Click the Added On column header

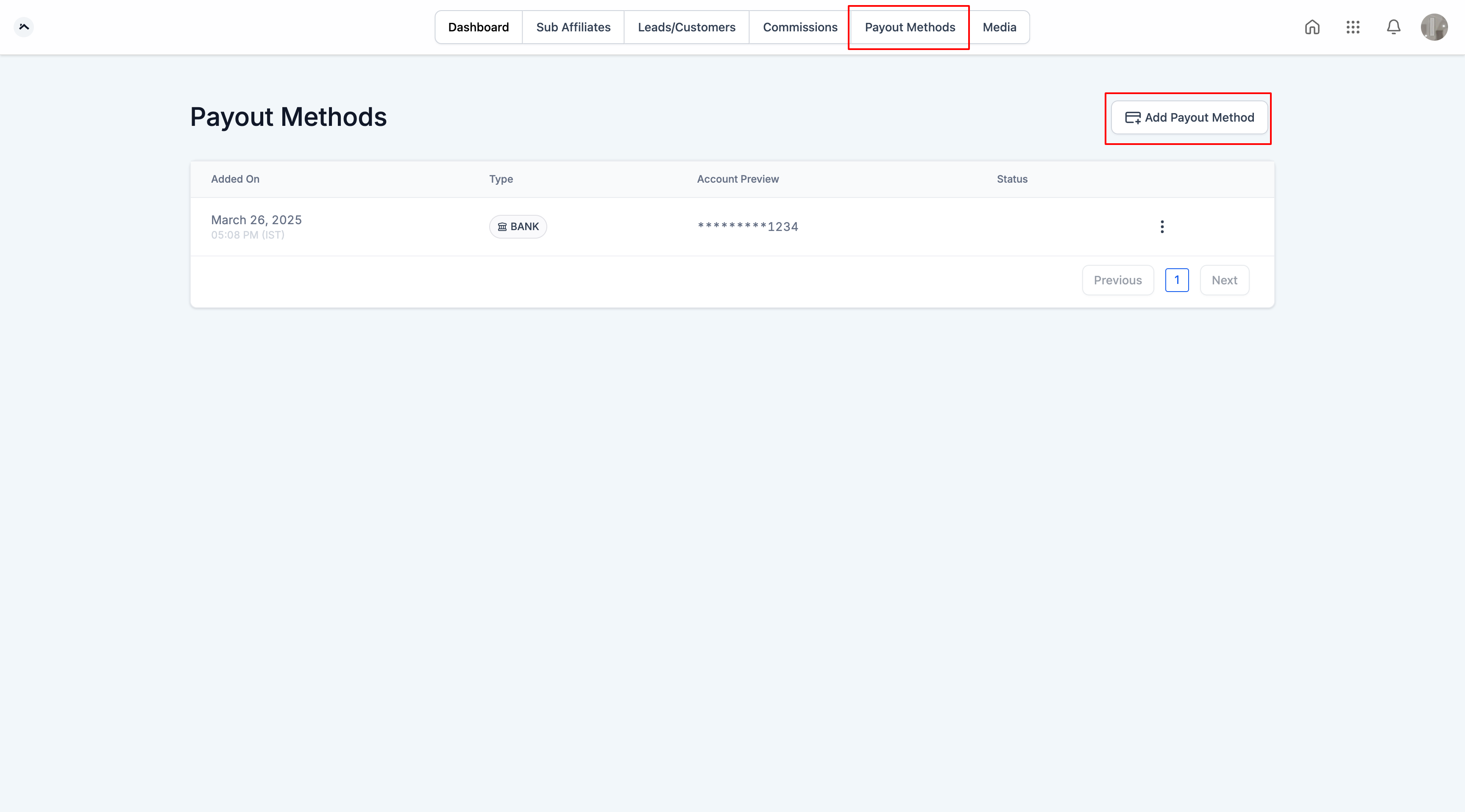pyautogui.click(x=235, y=179)
